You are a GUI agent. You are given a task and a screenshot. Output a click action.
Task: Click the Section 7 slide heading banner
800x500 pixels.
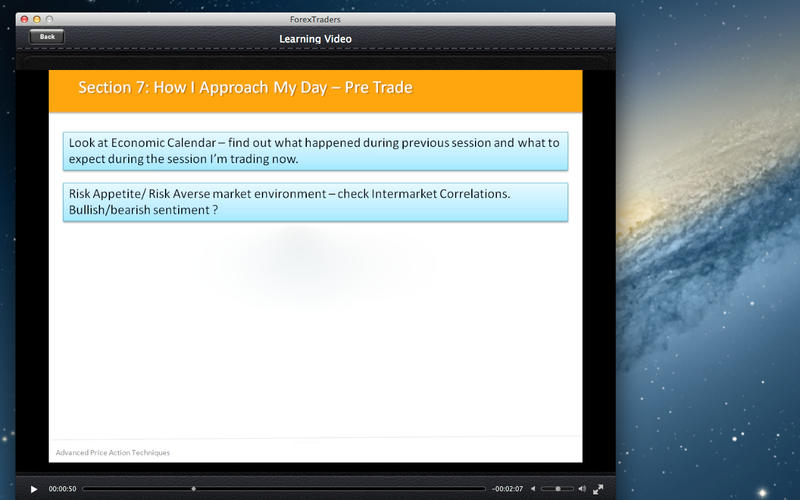pyautogui.click(x=315, y=89)
